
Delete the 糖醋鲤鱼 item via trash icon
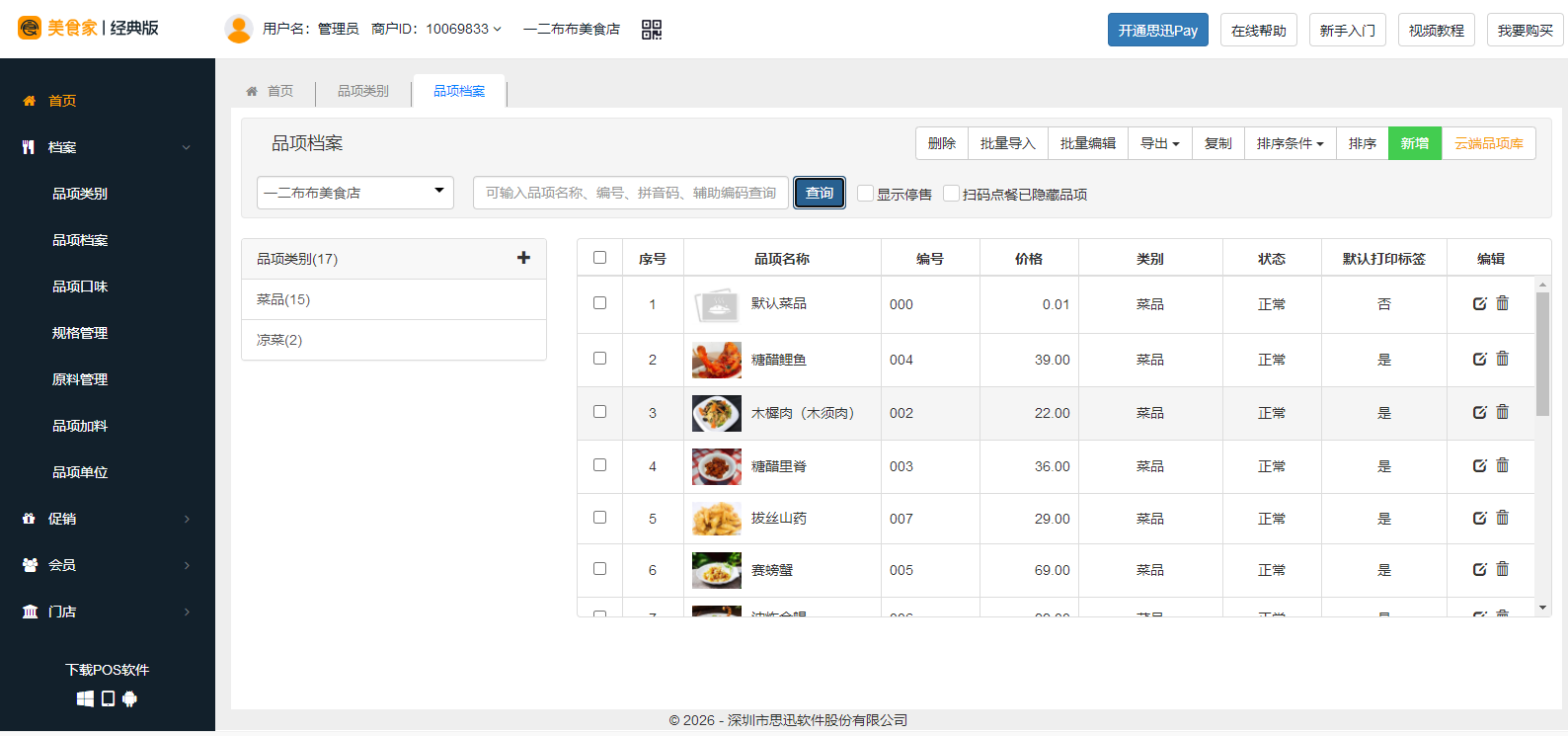[1503, 359]
